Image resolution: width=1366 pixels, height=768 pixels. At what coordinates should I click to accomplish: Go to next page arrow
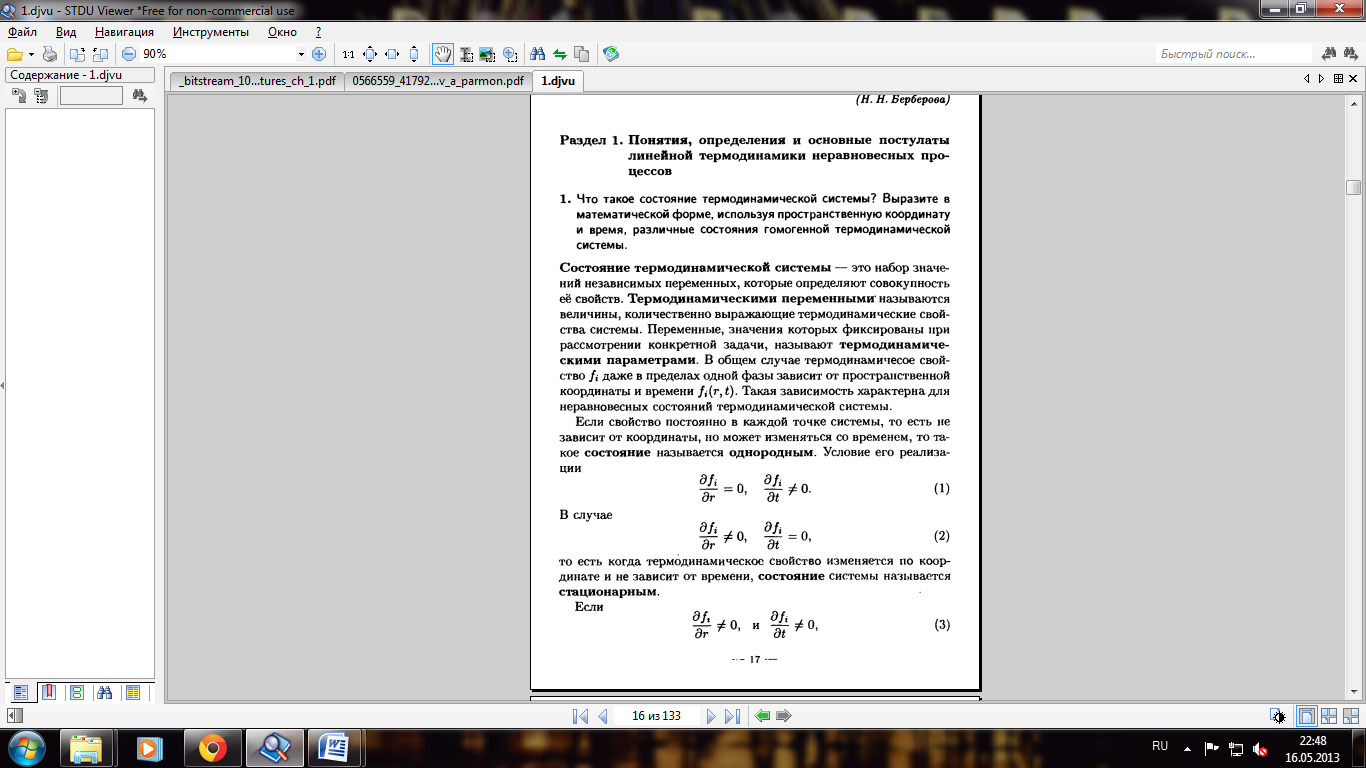pyautogui.click(x=710, y=716)
